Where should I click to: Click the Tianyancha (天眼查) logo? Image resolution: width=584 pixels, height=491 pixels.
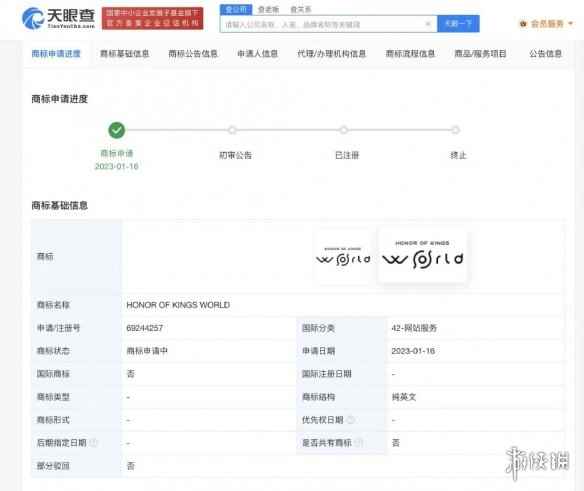[x=58, y=19]
